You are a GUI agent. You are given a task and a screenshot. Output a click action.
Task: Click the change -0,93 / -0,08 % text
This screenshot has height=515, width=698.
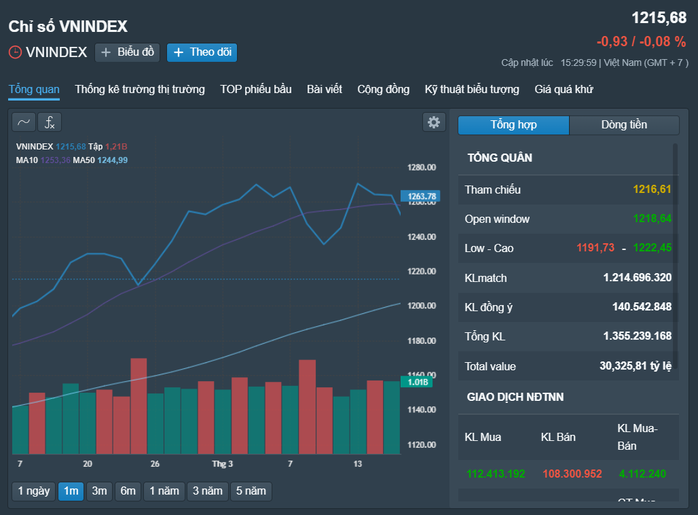pos(641,42)
